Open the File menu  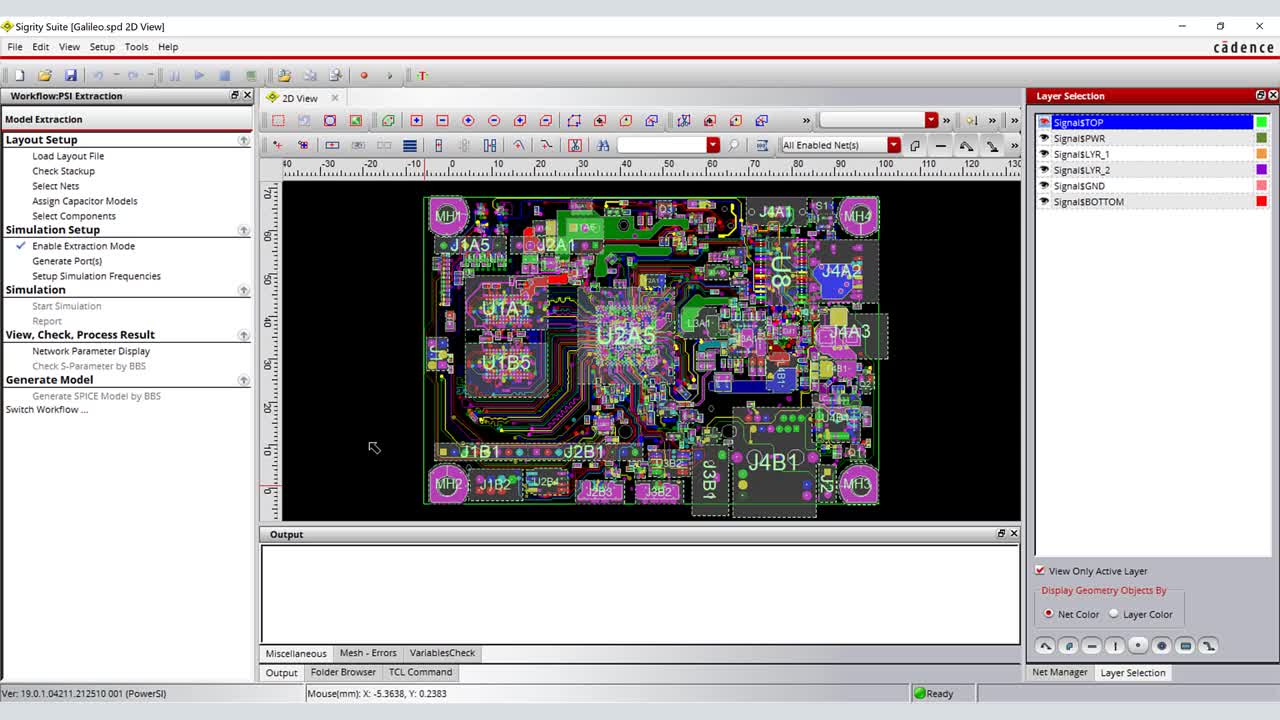coord(15,47)
